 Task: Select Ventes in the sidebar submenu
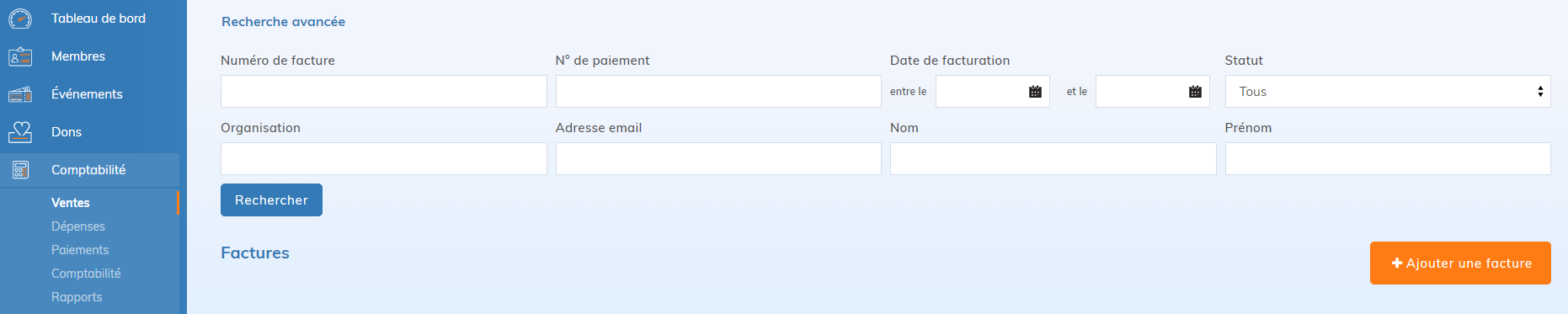pyautogui.click(x=71, y=203)
